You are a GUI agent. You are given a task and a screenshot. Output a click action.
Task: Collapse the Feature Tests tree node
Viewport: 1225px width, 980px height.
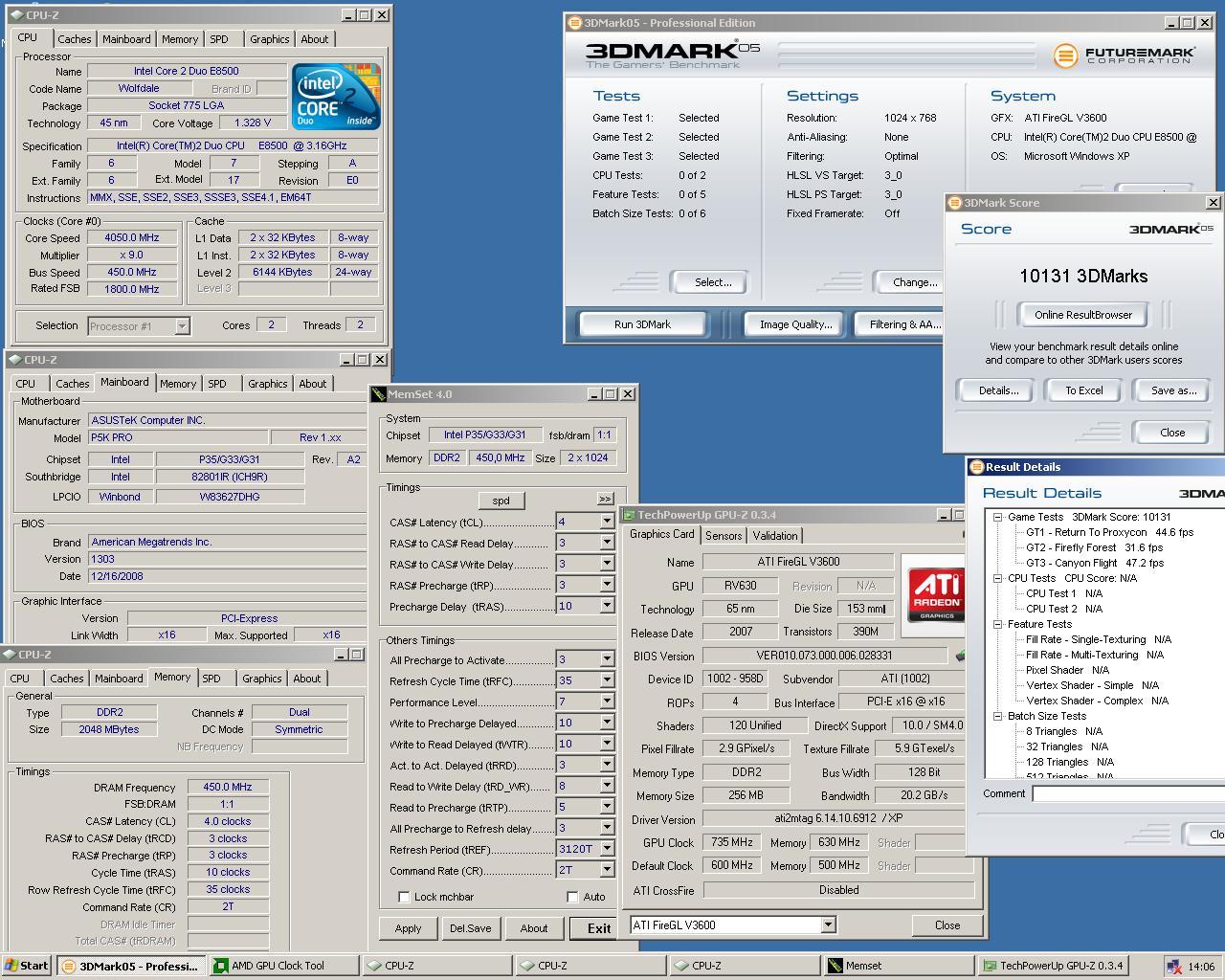(x=997, y=624)
